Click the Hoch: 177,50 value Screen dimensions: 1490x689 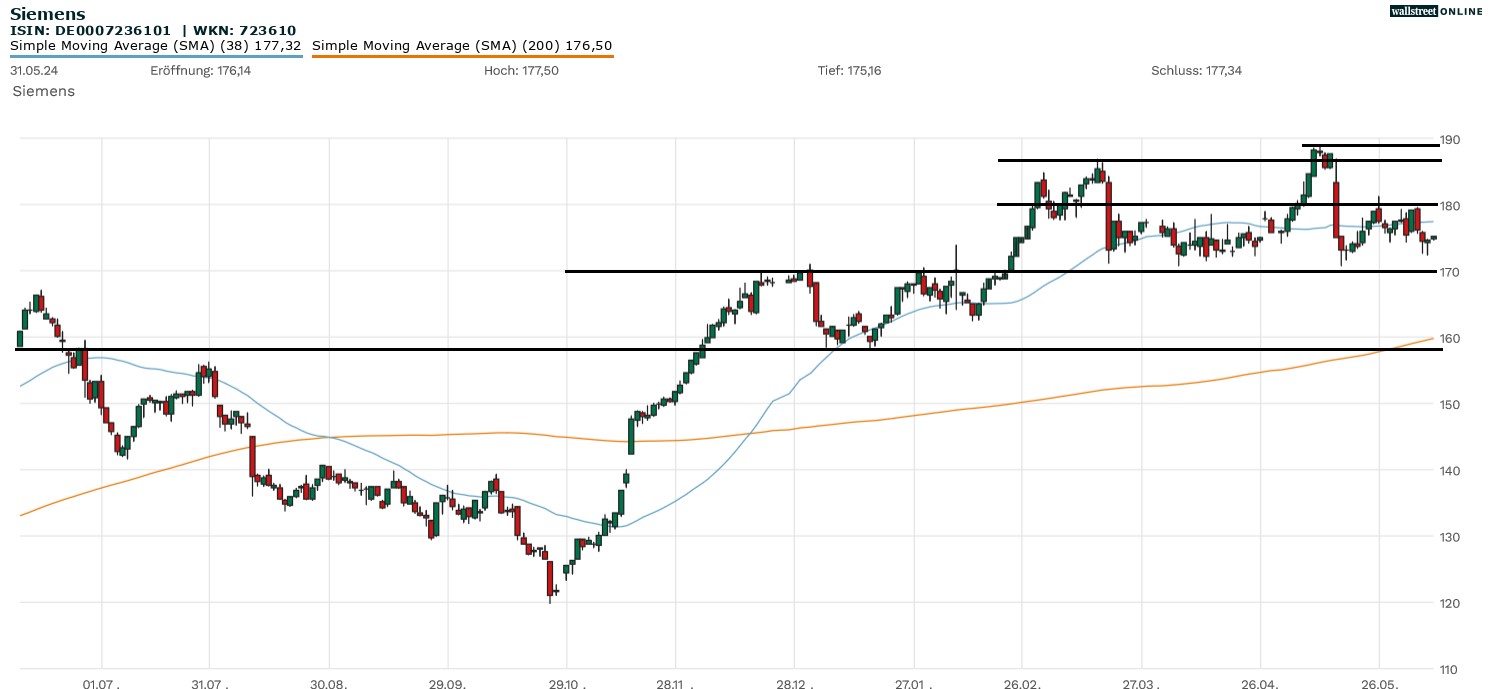[x=521, y=71]
